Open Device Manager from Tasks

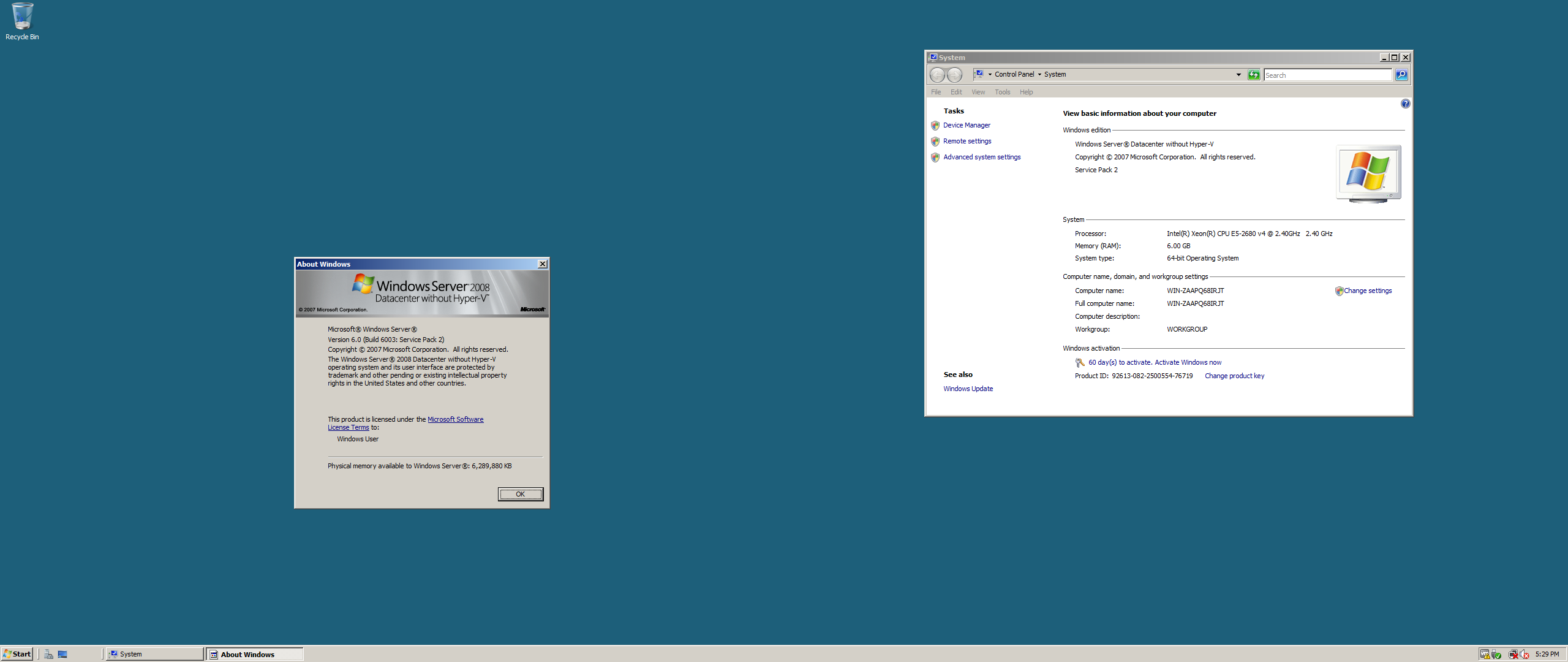tap(967, 125)
